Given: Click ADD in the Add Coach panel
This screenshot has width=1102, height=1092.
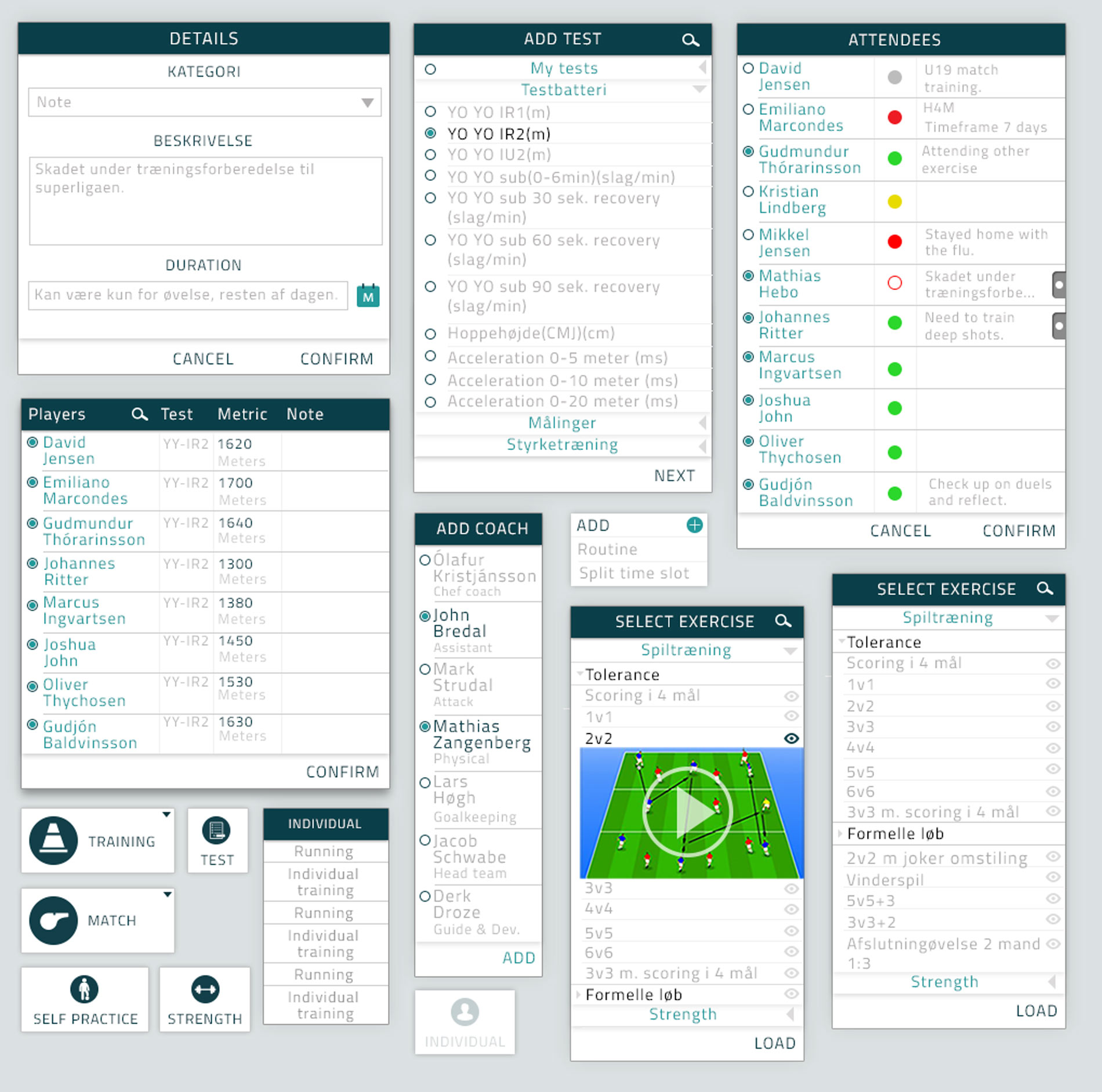Looking at the screenshot, I should pyautogui.click(x=519, y=958).
